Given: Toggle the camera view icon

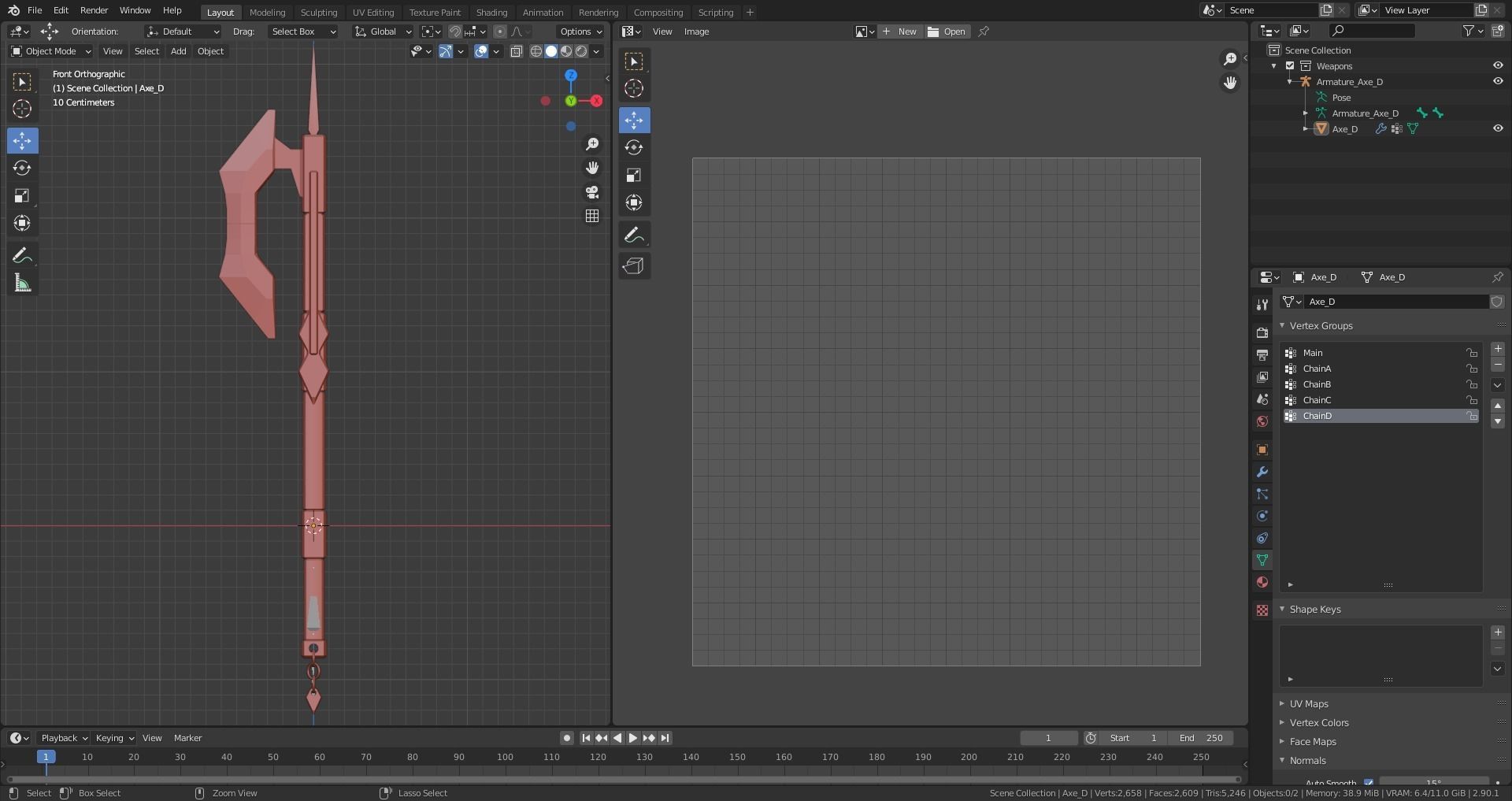Looking at the screenshot, I should [592, 192].
